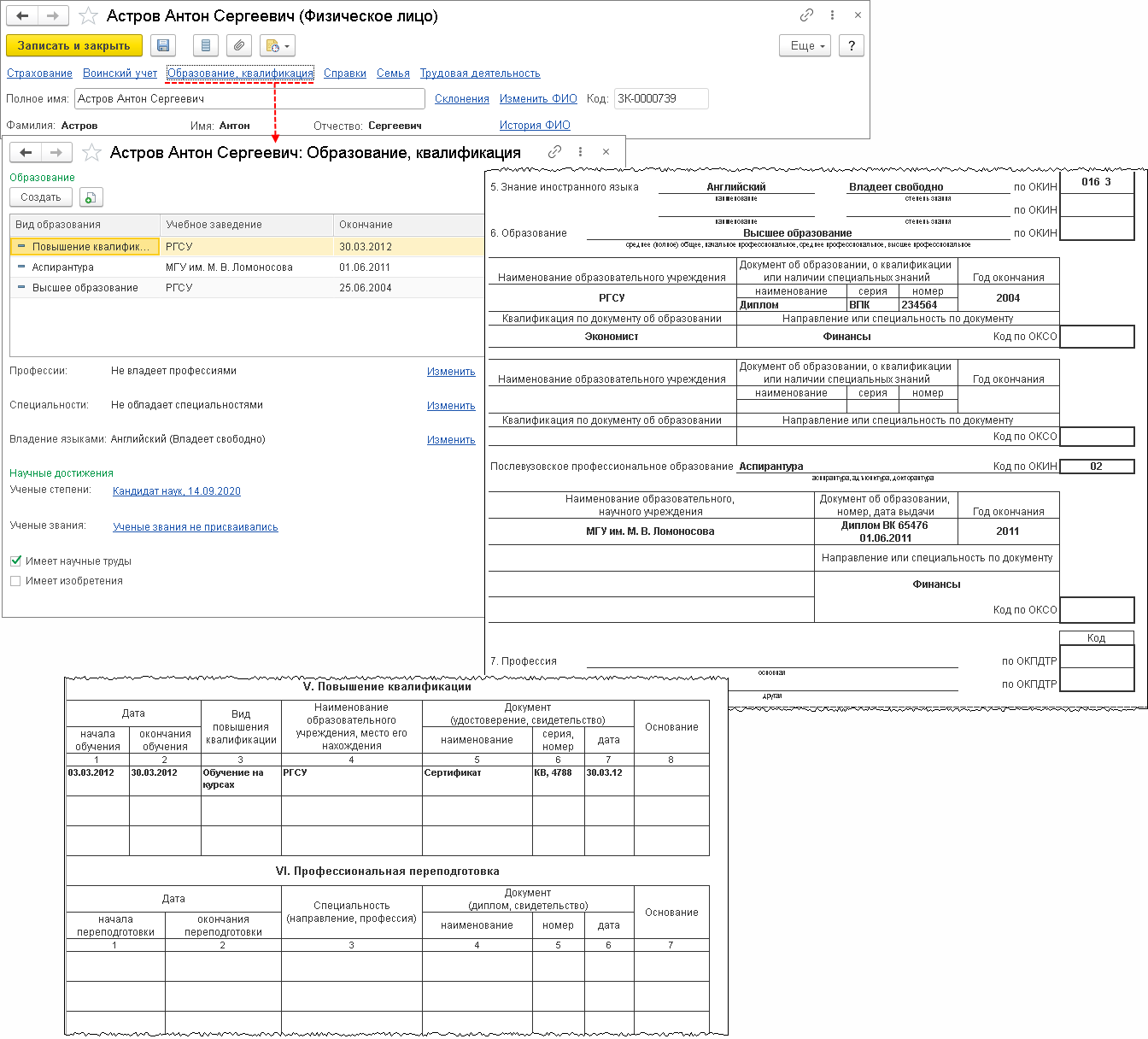This screenshot has width=1148, height=1039.
Task: Open attached files paperclip icon
Action: pyautogui.click(x=240, y=46)
